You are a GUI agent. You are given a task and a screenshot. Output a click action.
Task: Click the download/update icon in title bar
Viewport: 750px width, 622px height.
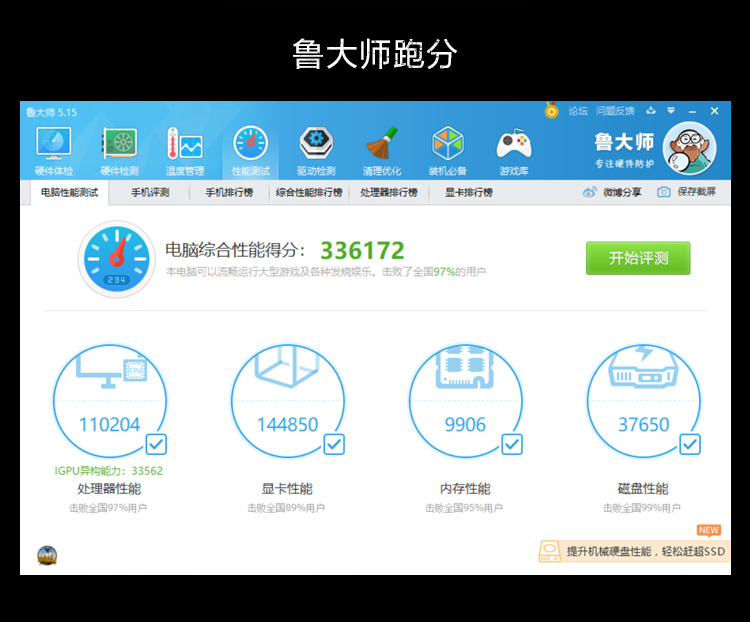651,111
